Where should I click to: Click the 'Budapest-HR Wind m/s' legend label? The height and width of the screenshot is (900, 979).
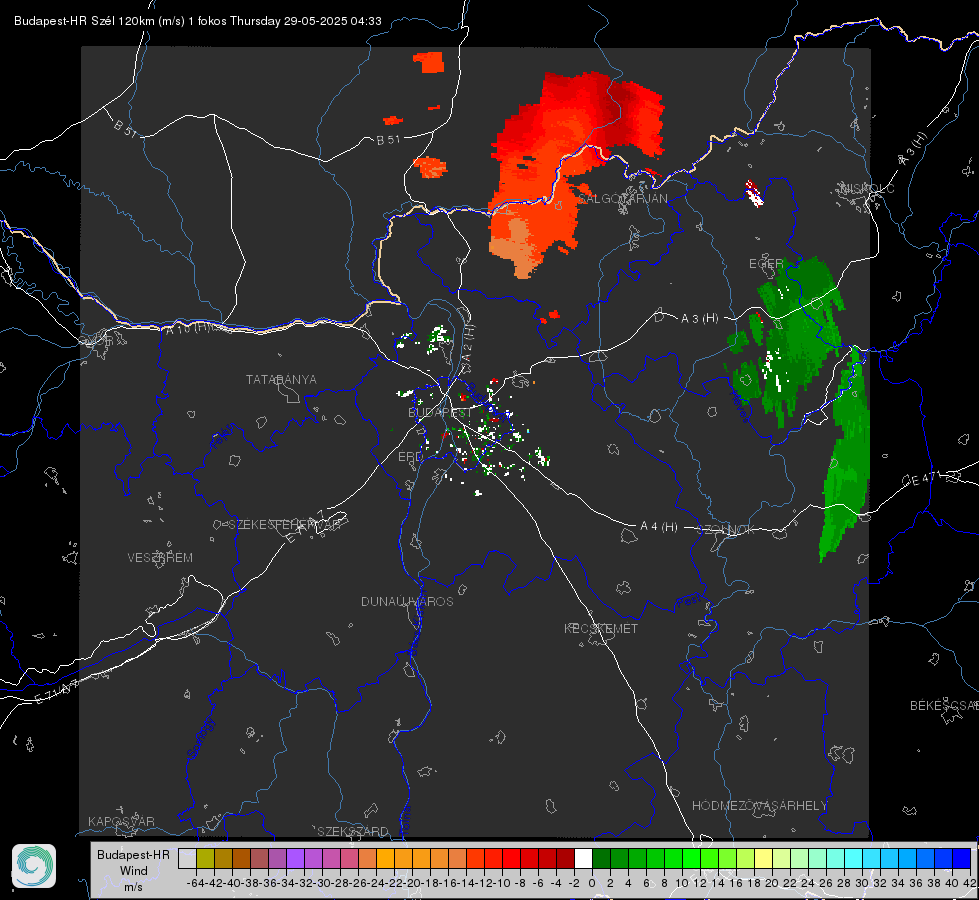click(x=134, y=870)
